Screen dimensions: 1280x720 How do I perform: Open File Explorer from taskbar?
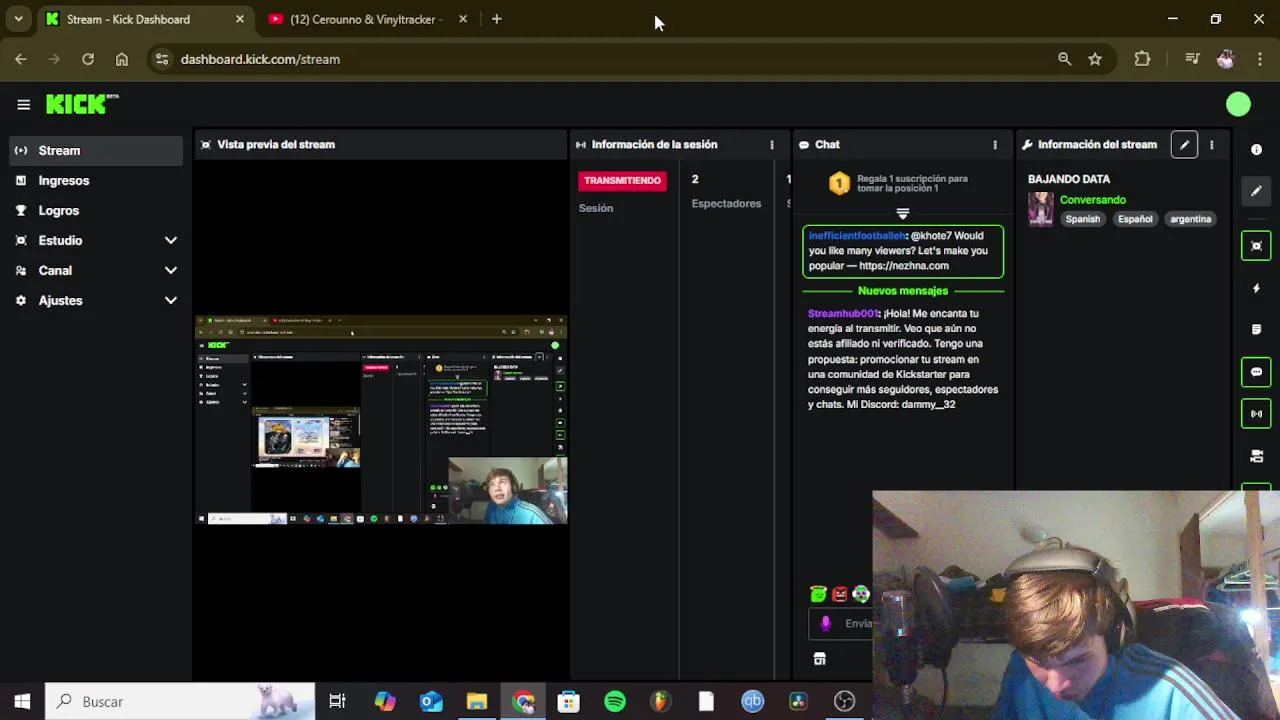point(476,701)
